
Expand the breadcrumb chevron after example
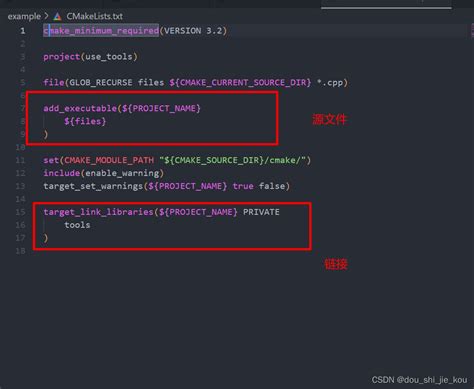click(x=46, y=16)
